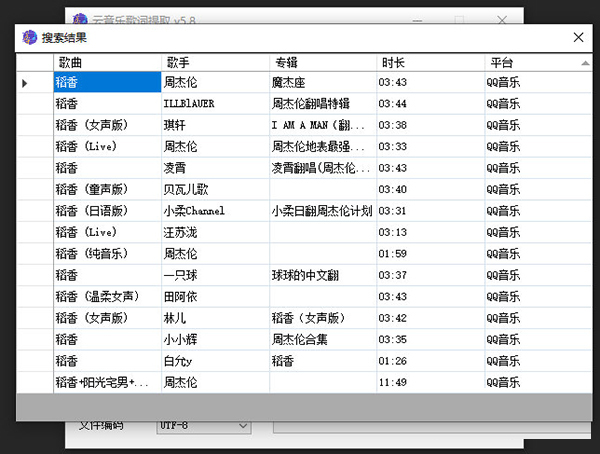Select song cell 稻香 (纯音乐)
This screenshot has width=600, height=454.
click(x=108, y=253)
